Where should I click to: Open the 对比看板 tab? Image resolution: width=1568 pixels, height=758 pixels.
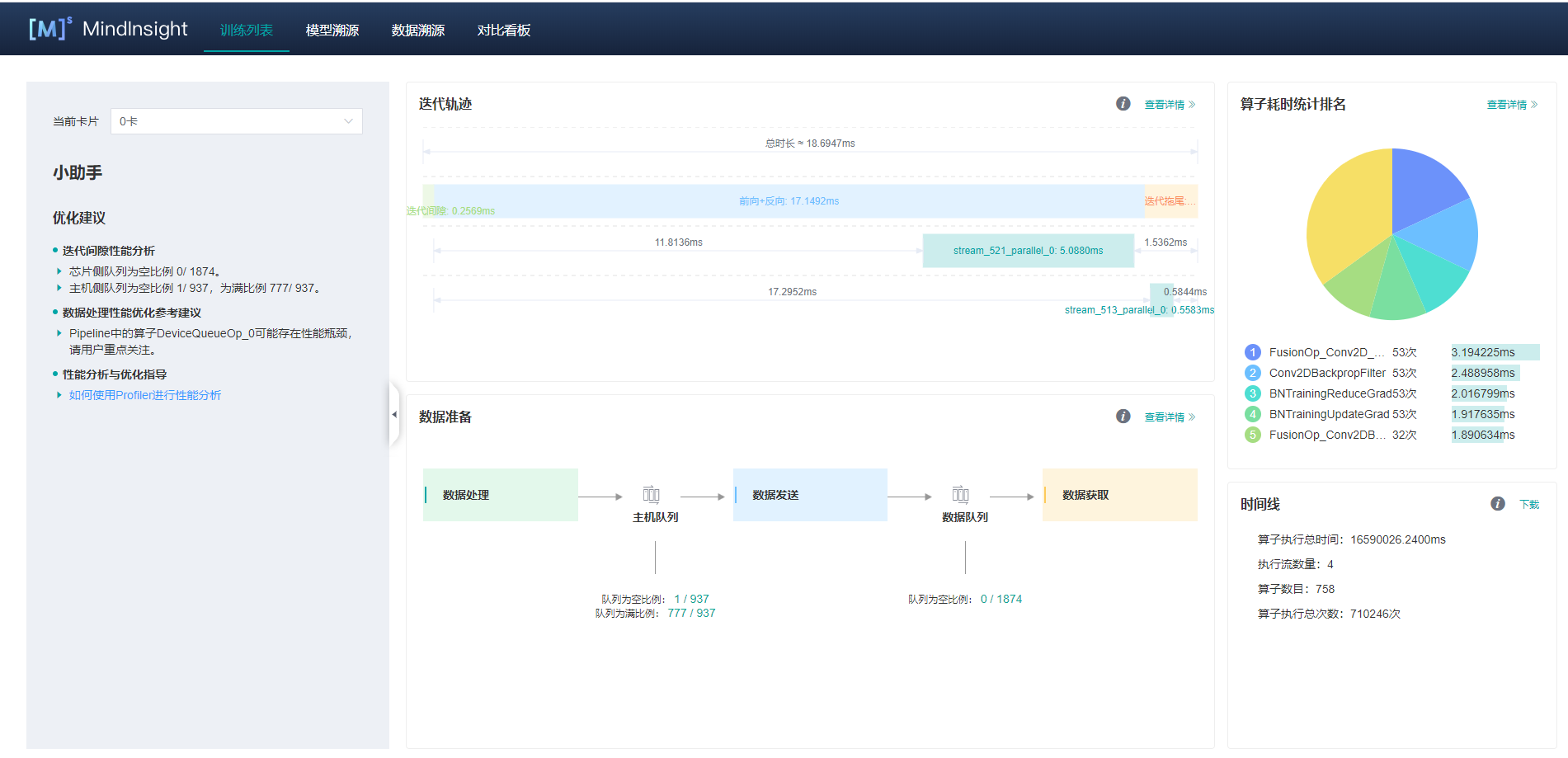click(x=503, y=31)
